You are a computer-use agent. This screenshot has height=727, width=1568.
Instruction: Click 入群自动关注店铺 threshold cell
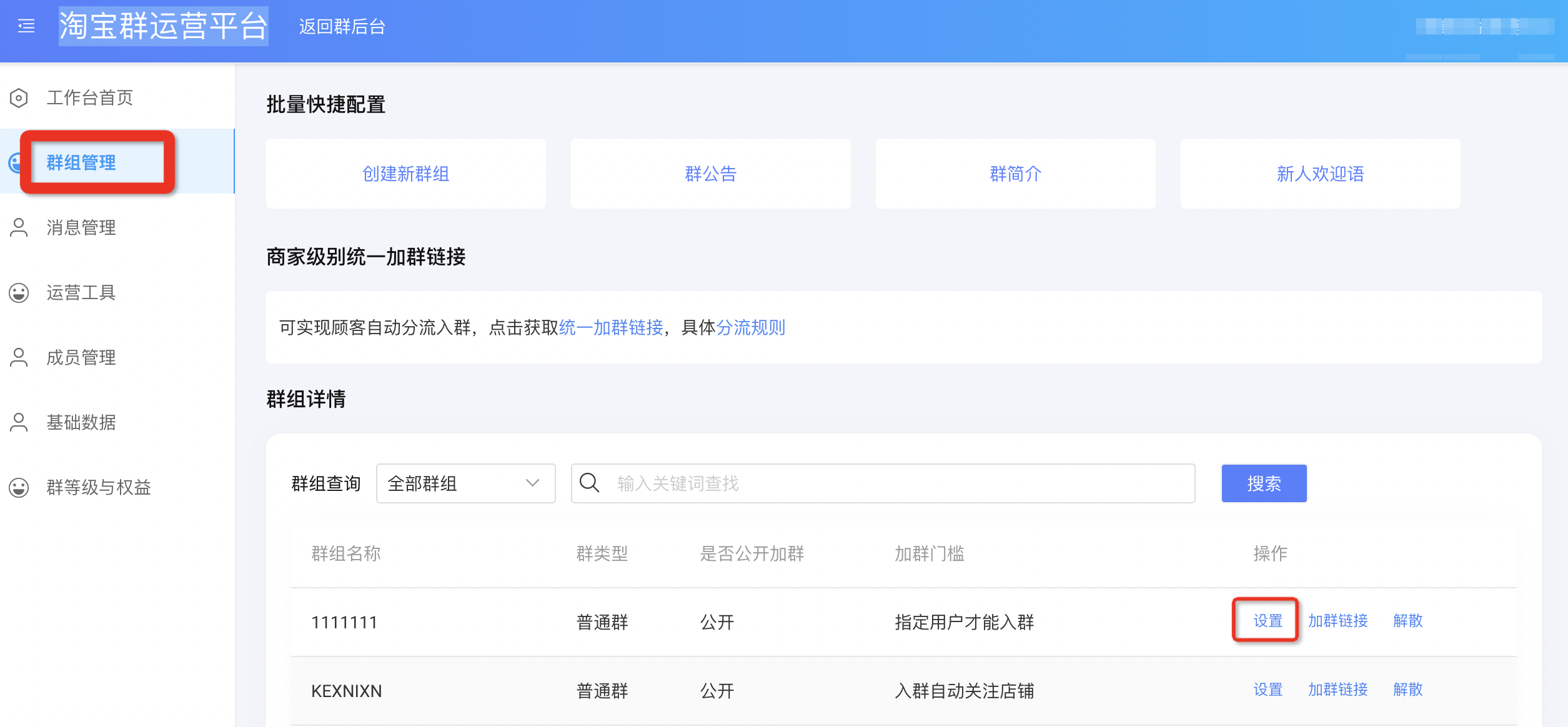point(965,691)
